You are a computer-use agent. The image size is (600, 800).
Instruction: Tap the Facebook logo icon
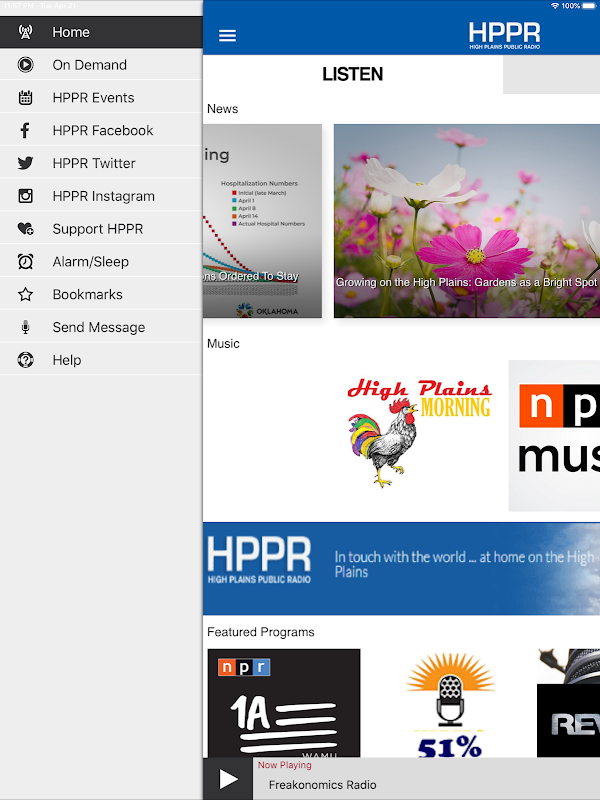[x=26, y=131]
